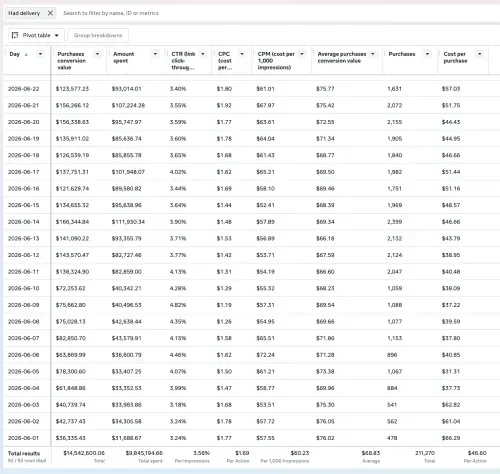Select the 2026-06-05 row date
This screenshot has height=474, width=500.
[x=23, y=371]
